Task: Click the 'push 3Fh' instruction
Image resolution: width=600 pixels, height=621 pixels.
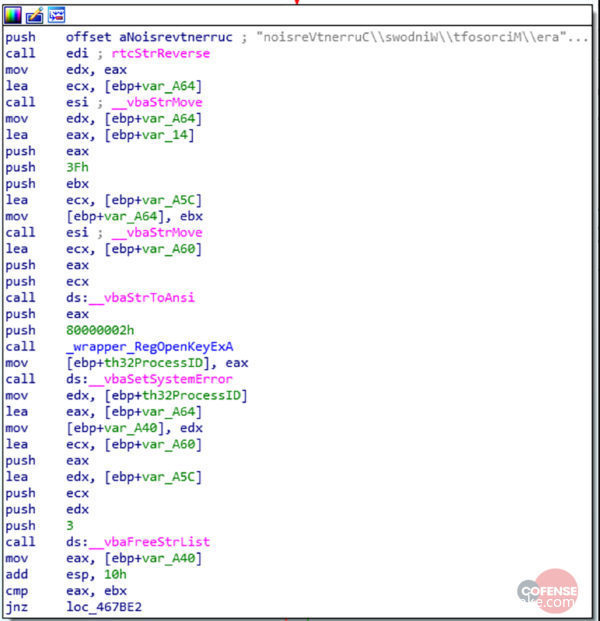Action: tap(47, 168)
